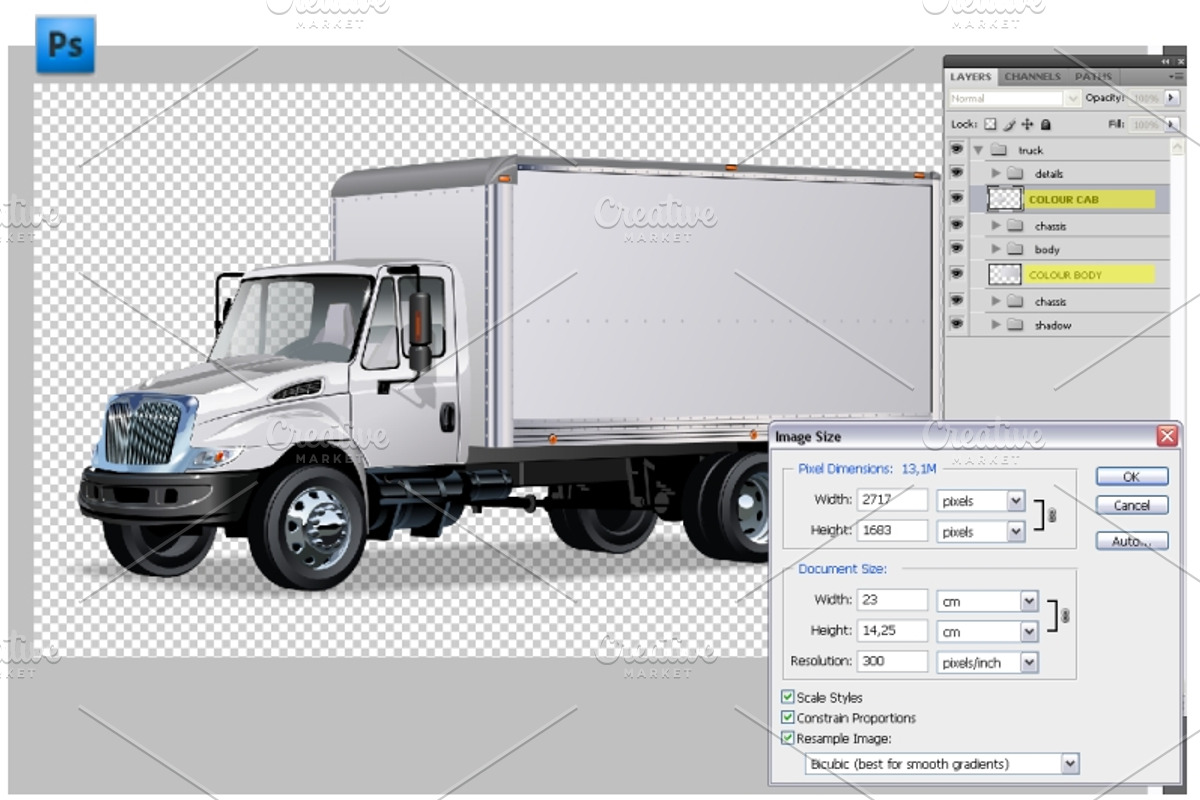Screen dimensions: 1200x800
Task: Click the Resolution input field
Action: (892, 661)
